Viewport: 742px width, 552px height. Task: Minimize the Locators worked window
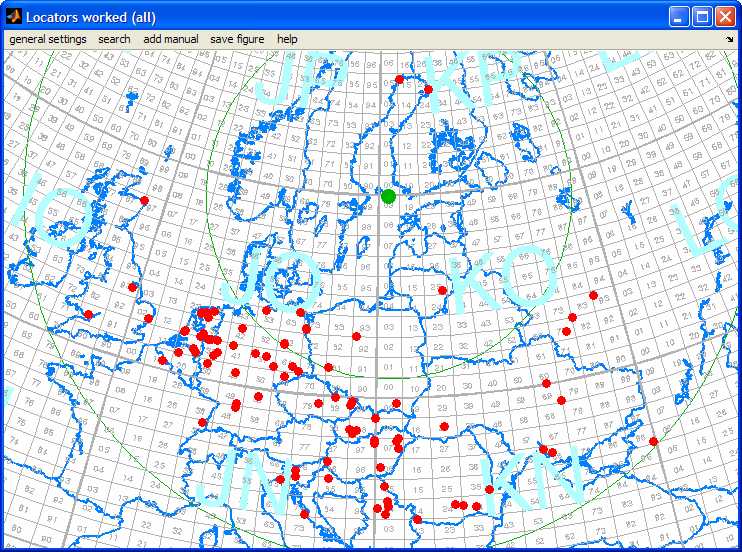pos(679,17)
